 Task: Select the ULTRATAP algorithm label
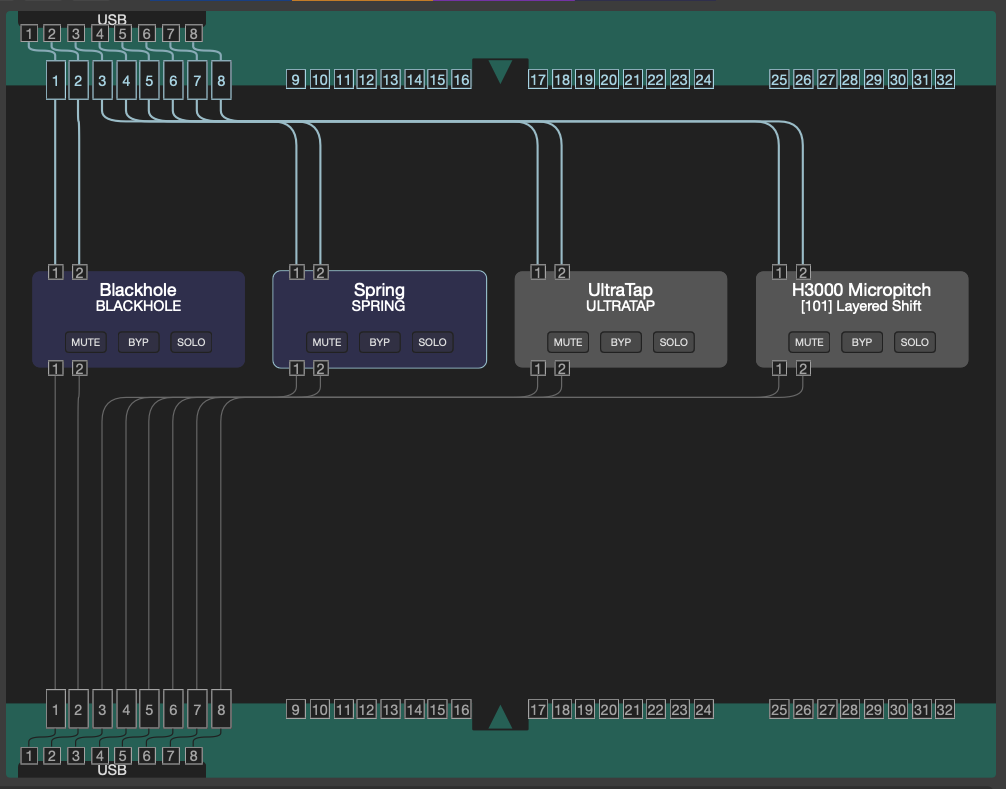click(x=620, y=306)
